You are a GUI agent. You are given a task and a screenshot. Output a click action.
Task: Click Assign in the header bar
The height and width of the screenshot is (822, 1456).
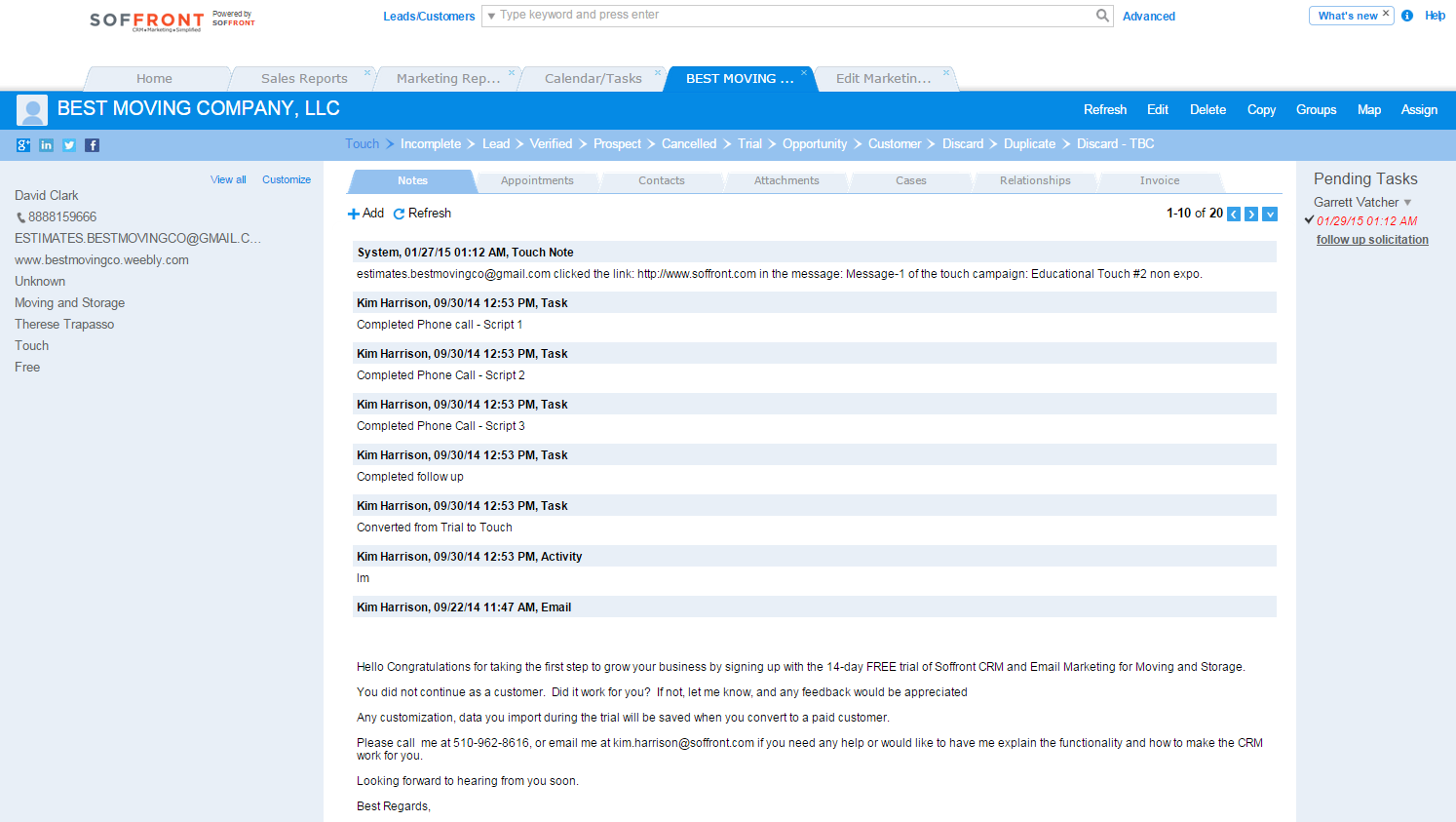(x=1419, y=110)
